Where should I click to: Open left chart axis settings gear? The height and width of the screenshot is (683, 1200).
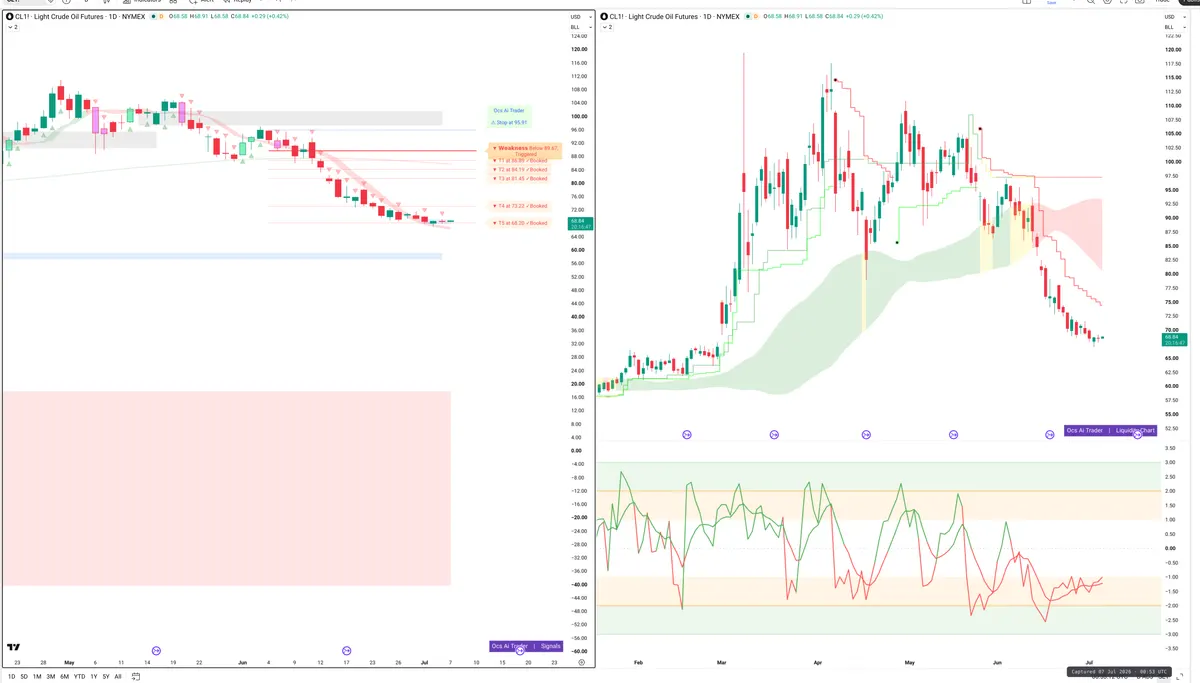coord(581,662)
